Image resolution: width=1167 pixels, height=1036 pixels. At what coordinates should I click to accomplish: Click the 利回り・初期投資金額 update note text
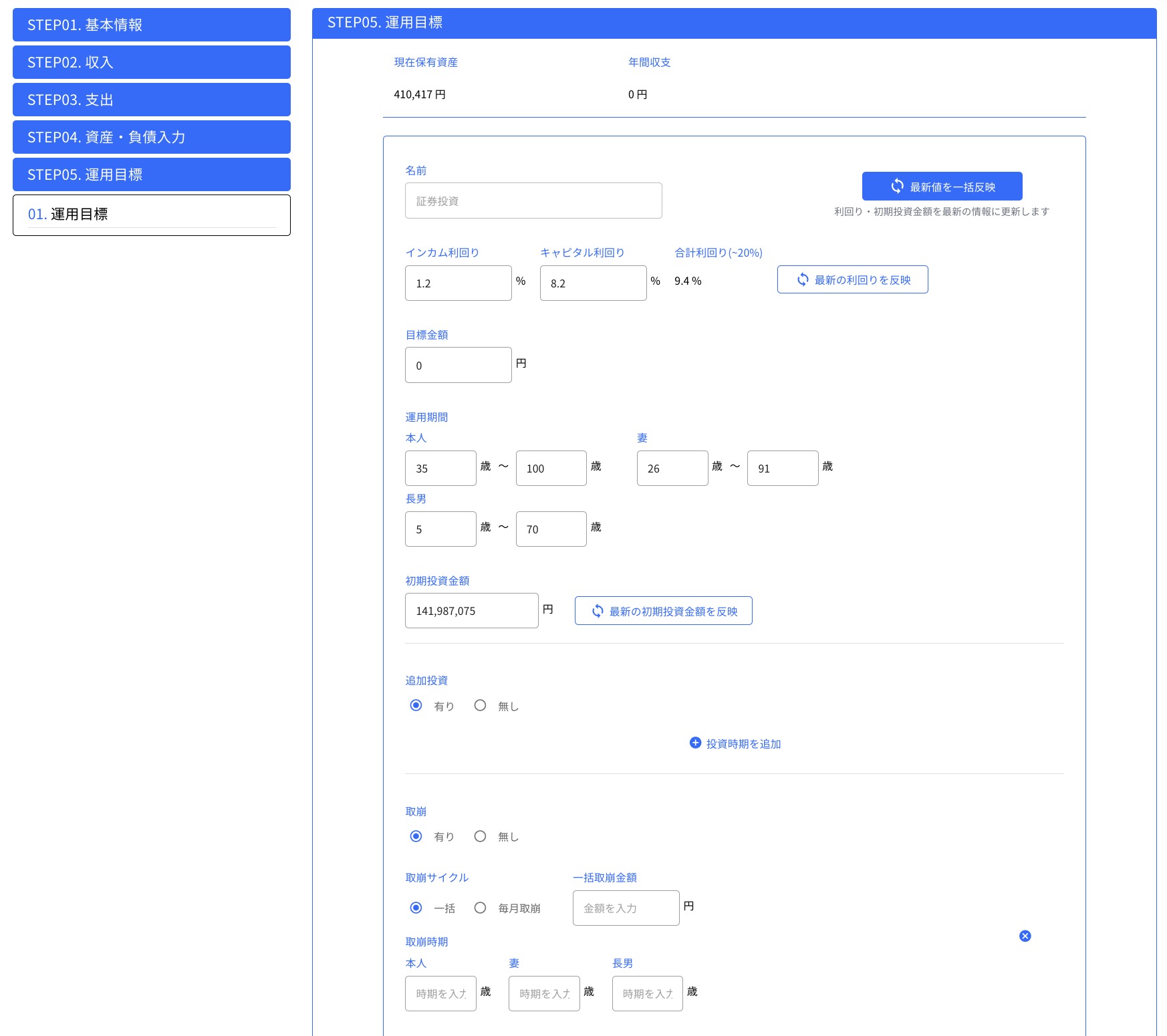click(x=942, y=211)
